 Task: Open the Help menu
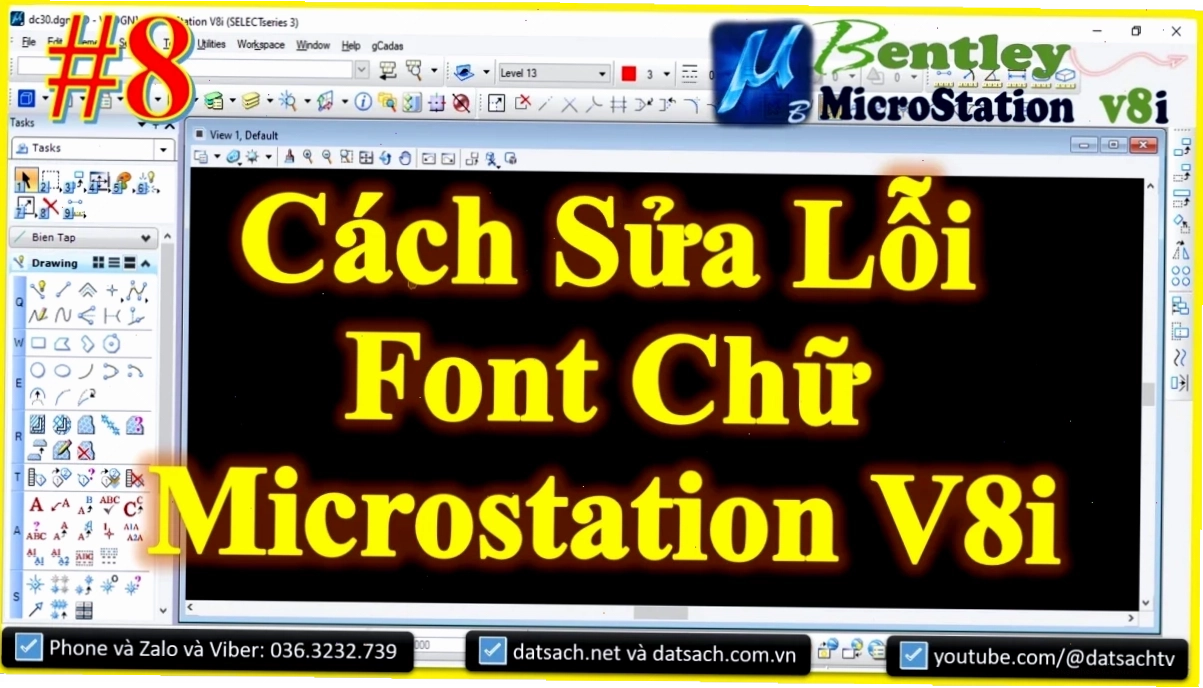351,45
